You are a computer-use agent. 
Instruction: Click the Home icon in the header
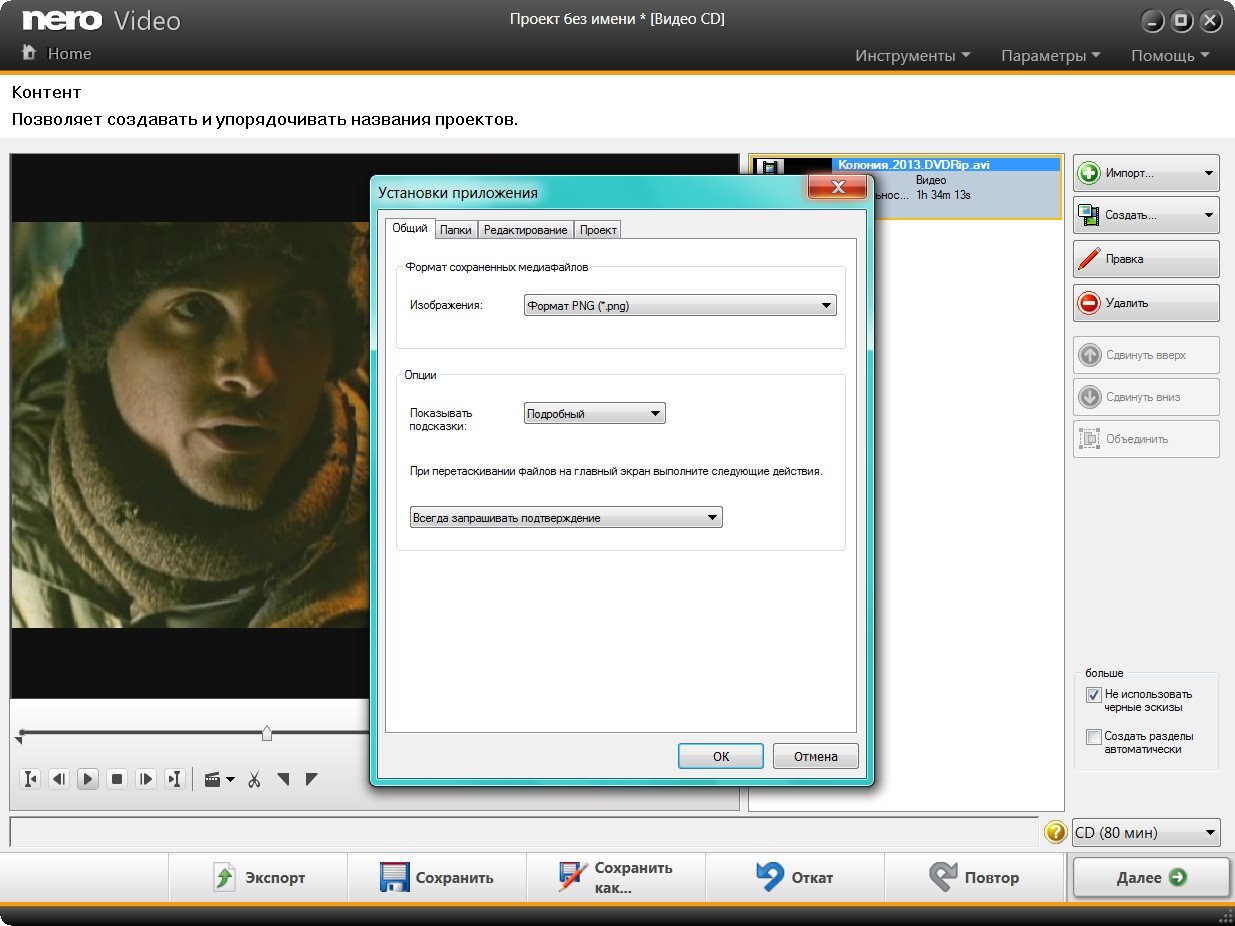point(30,53)
